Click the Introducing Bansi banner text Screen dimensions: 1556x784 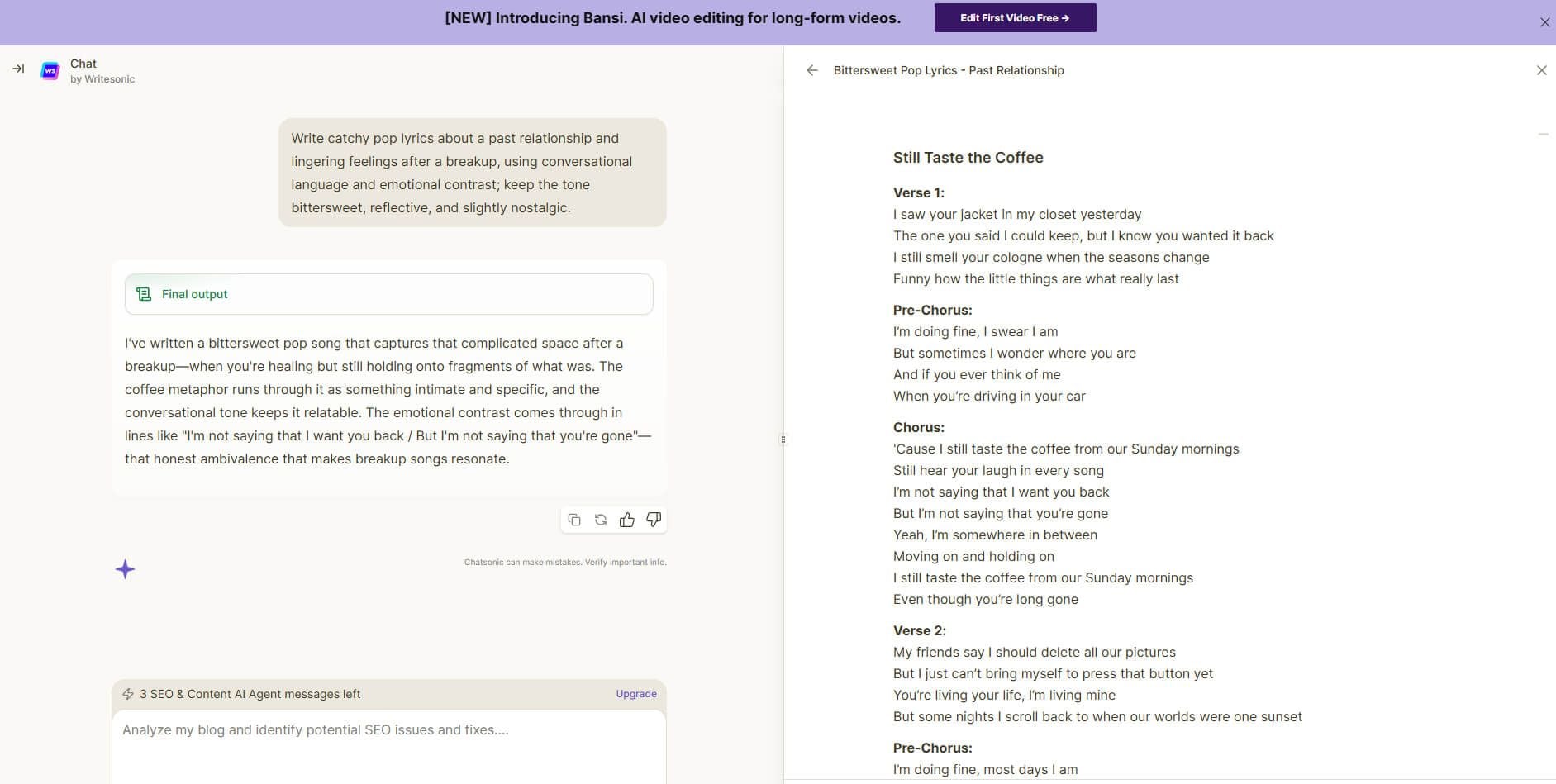(673, 18)
